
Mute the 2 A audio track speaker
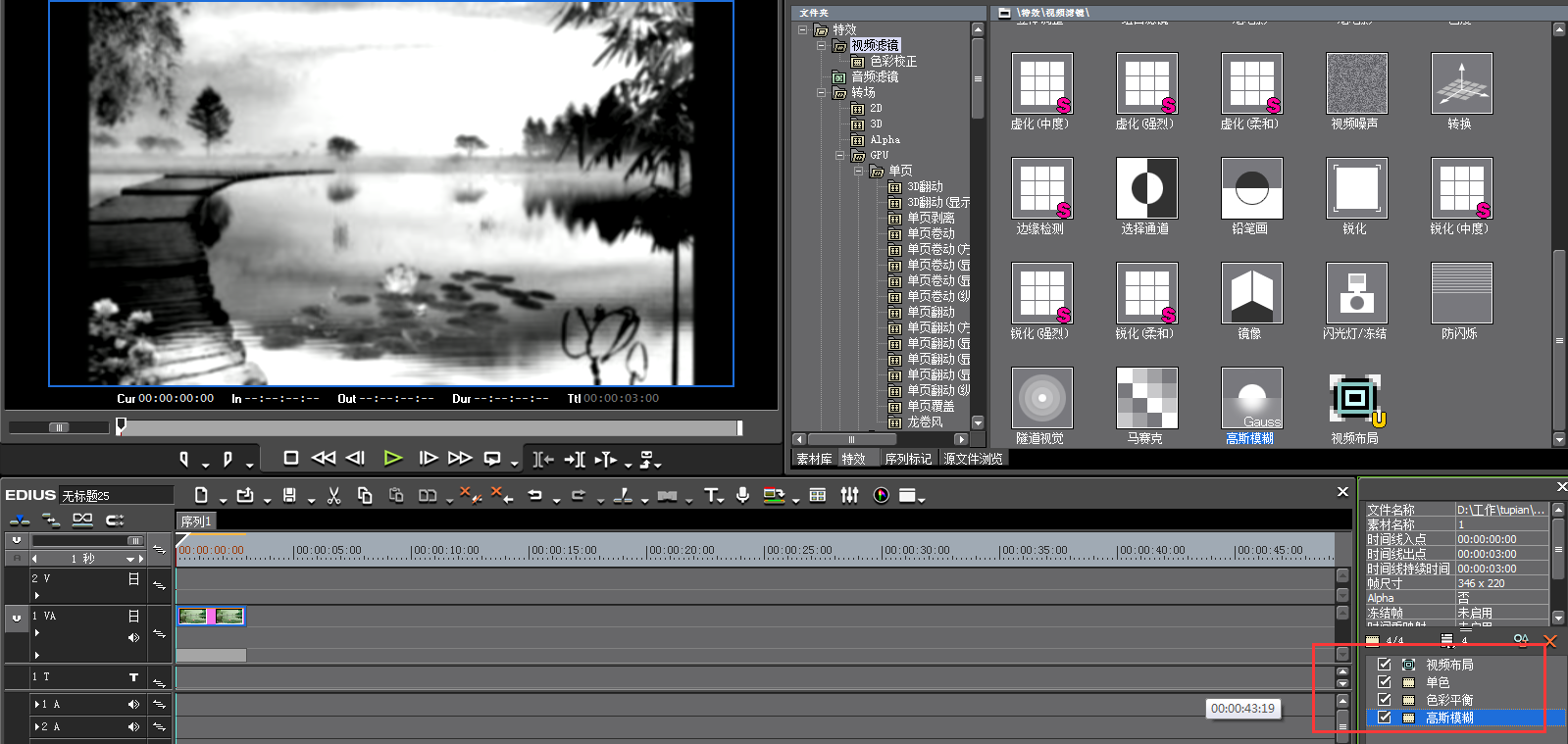coord(133,726)
